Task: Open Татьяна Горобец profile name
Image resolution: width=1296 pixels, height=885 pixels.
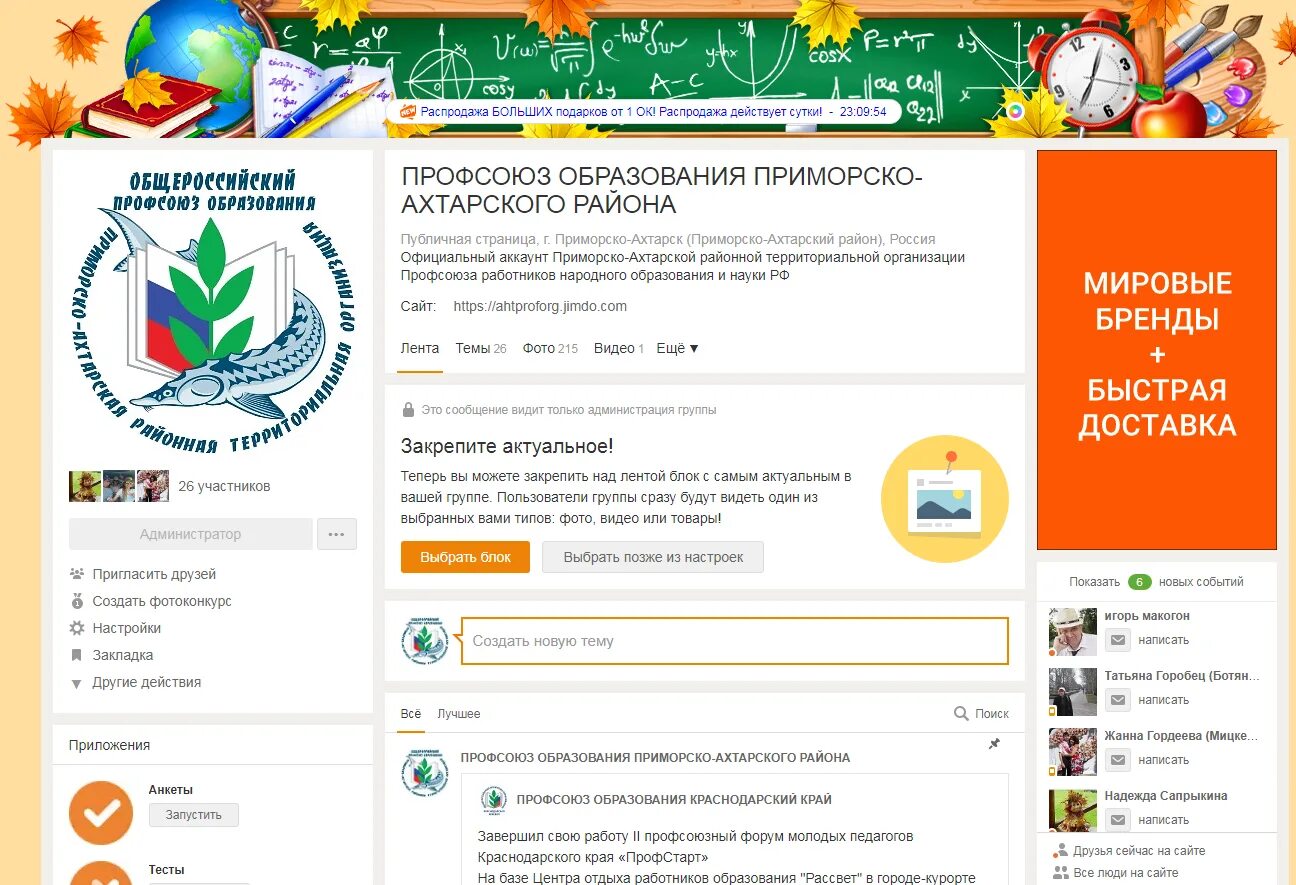Action: (x=1182, y=676)
